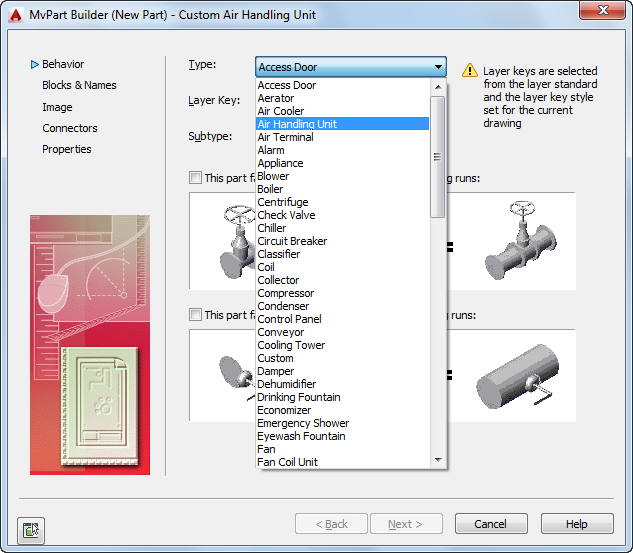Pick Control Panel from the list
Viewport: 633px width, 553px height.
click(x=343, y=319)
